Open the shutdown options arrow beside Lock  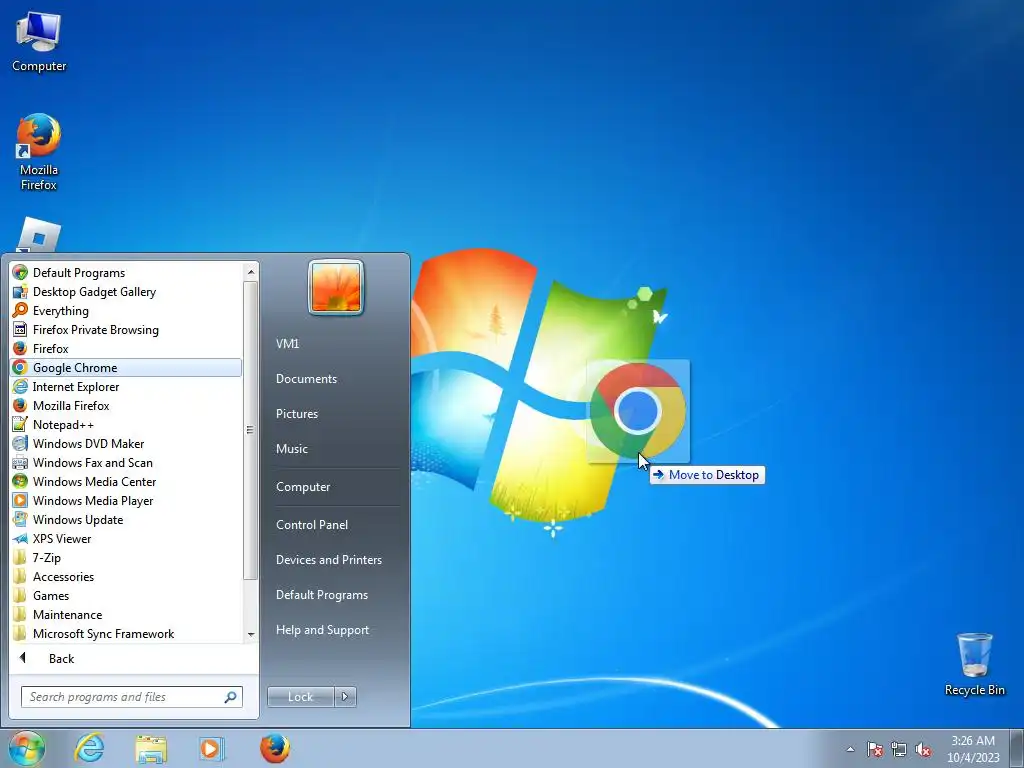click(x=345, y=697)
